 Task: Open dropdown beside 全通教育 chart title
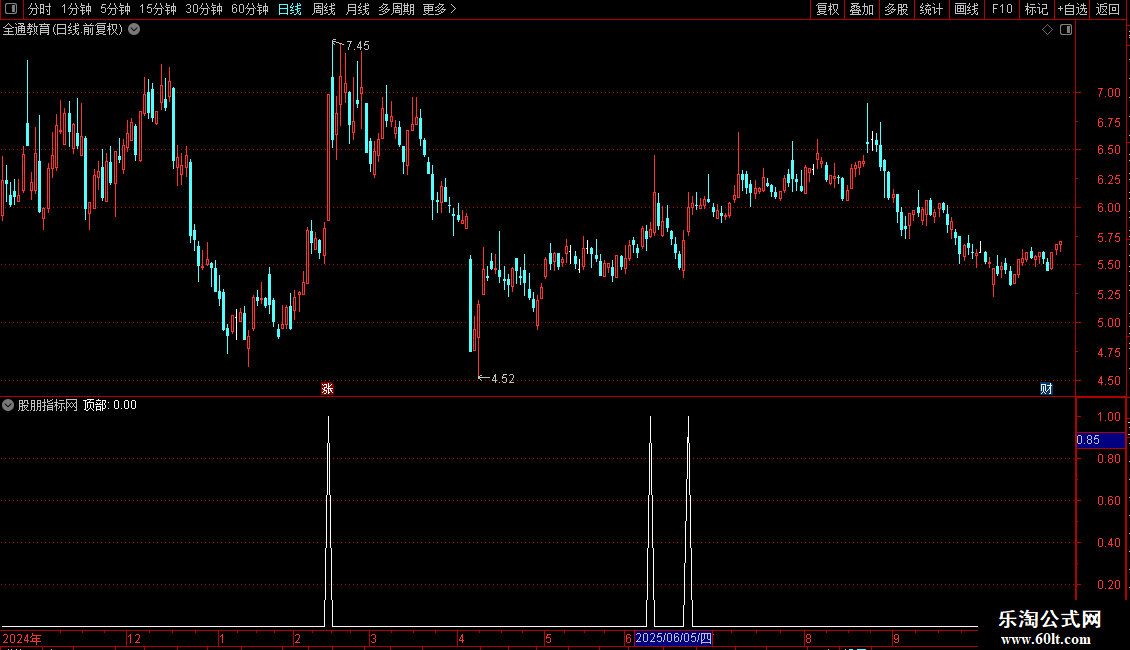pyautogui.click(x=134, y=30)
